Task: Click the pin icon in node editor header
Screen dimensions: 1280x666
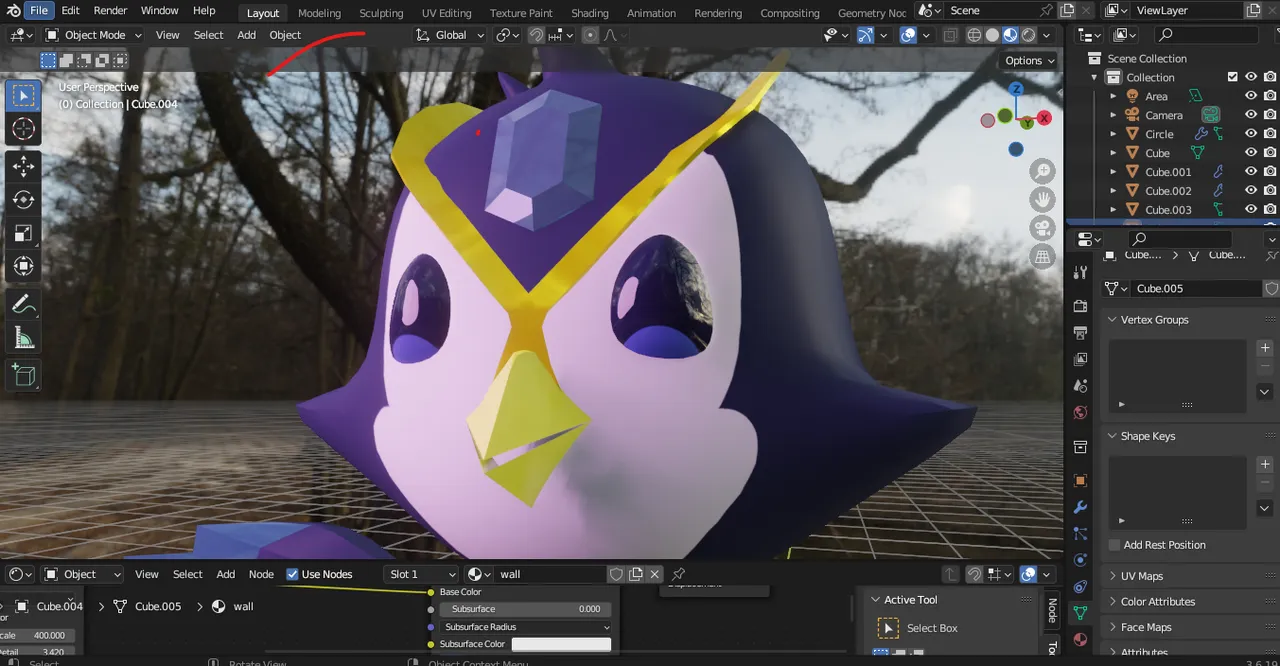Action: click(678, 574)
